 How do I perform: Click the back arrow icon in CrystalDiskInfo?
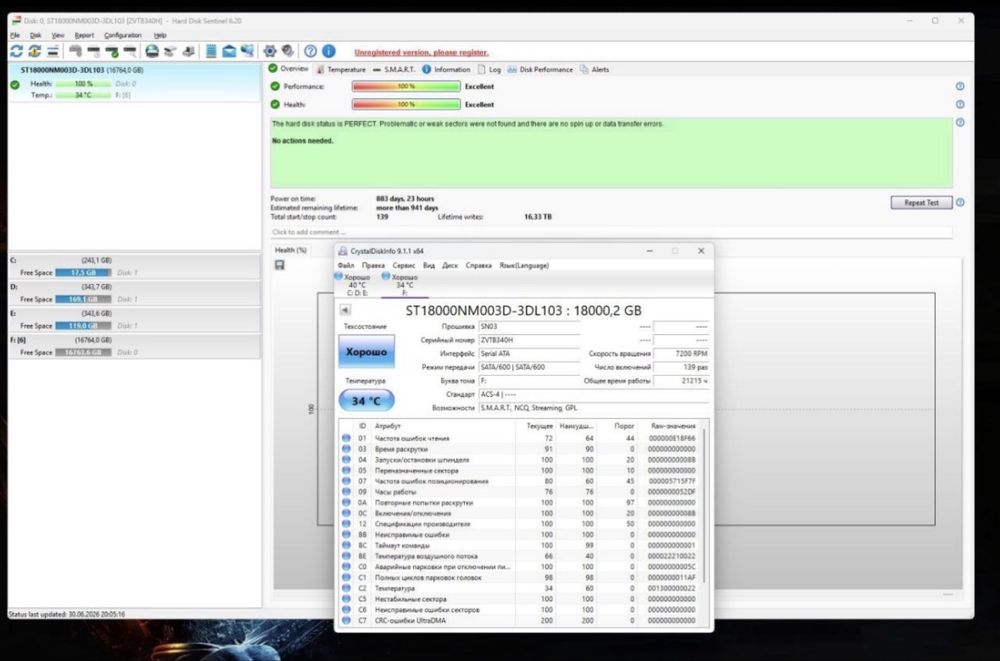345,310
